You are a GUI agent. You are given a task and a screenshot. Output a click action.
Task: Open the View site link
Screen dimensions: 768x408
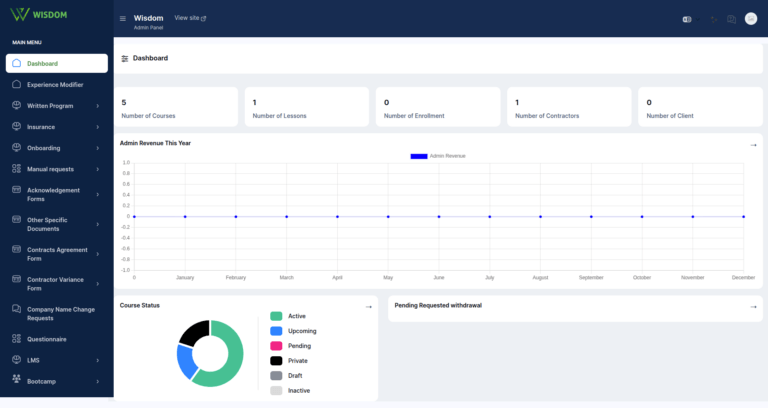coord(190,18)
